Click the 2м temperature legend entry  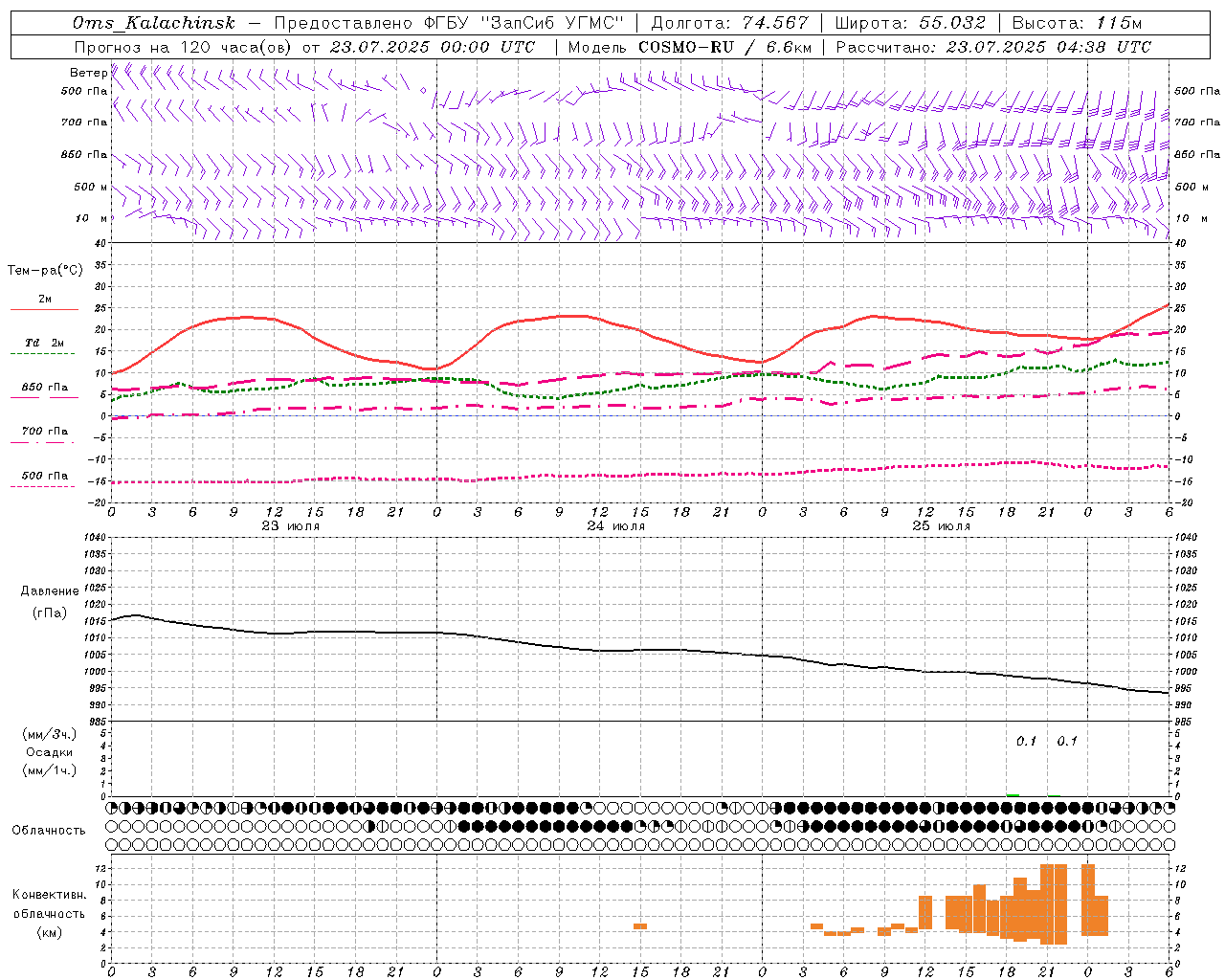pyautogui.click(x=45, y=300)
